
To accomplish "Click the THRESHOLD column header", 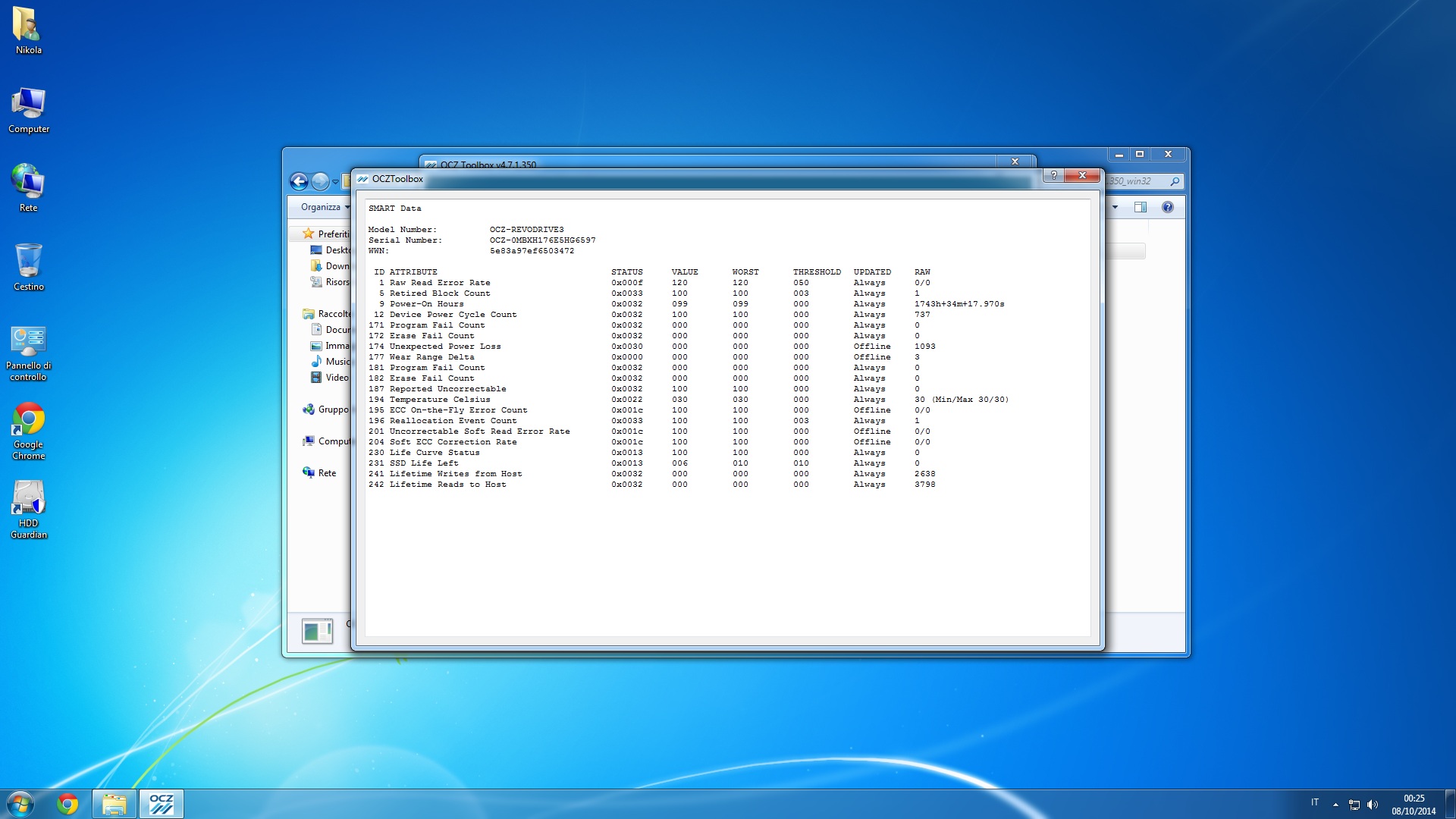I will [817, 272].
